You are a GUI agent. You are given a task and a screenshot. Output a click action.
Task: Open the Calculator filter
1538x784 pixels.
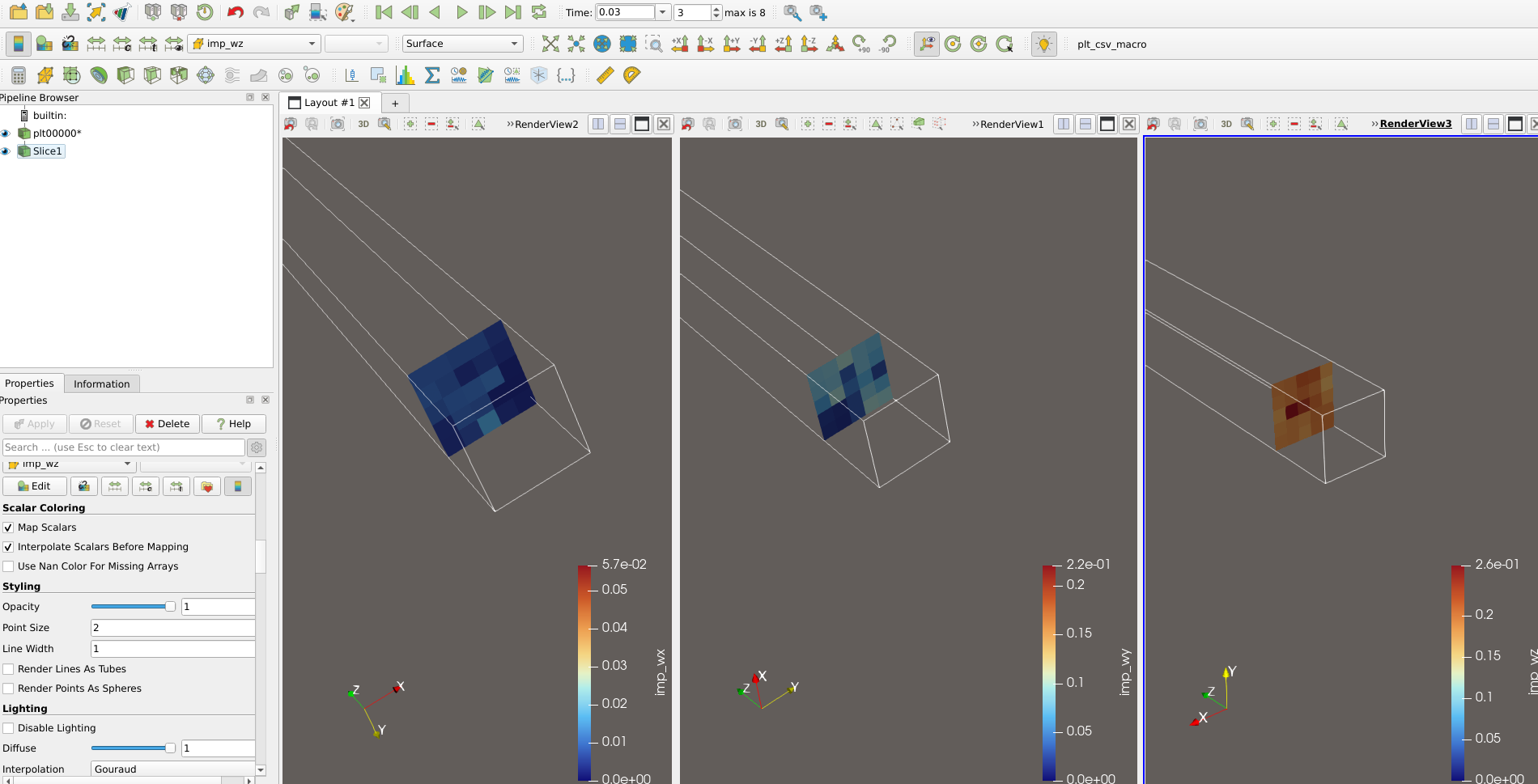[19, 75]
